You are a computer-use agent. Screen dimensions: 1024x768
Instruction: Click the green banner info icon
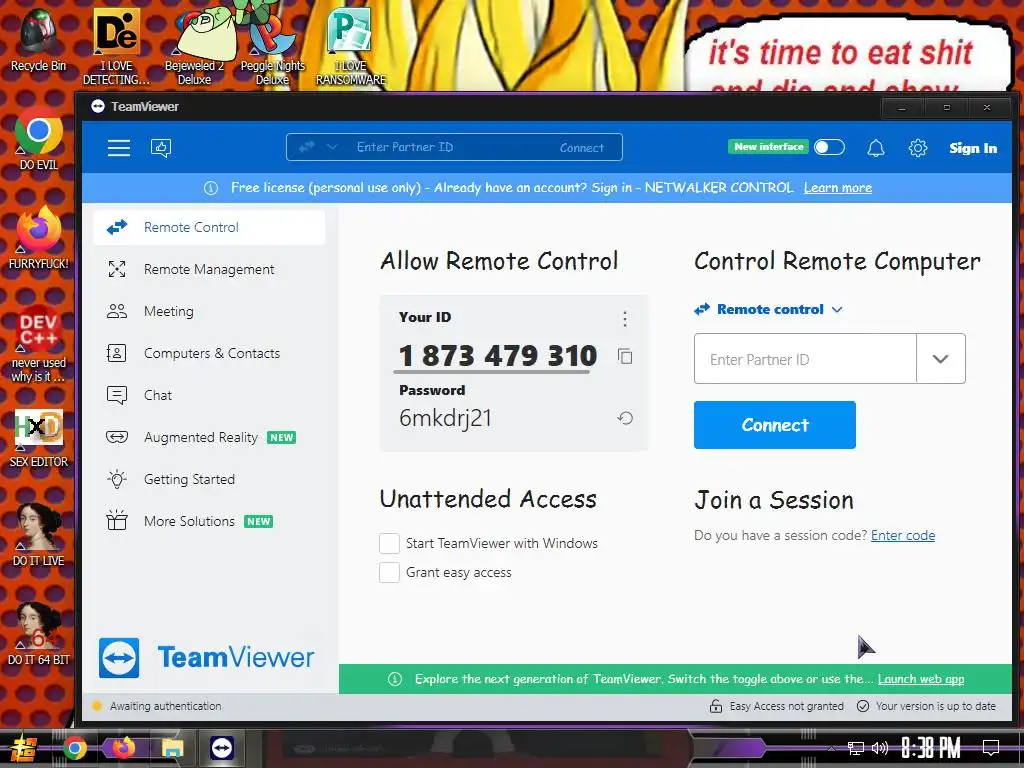point(394,679)
